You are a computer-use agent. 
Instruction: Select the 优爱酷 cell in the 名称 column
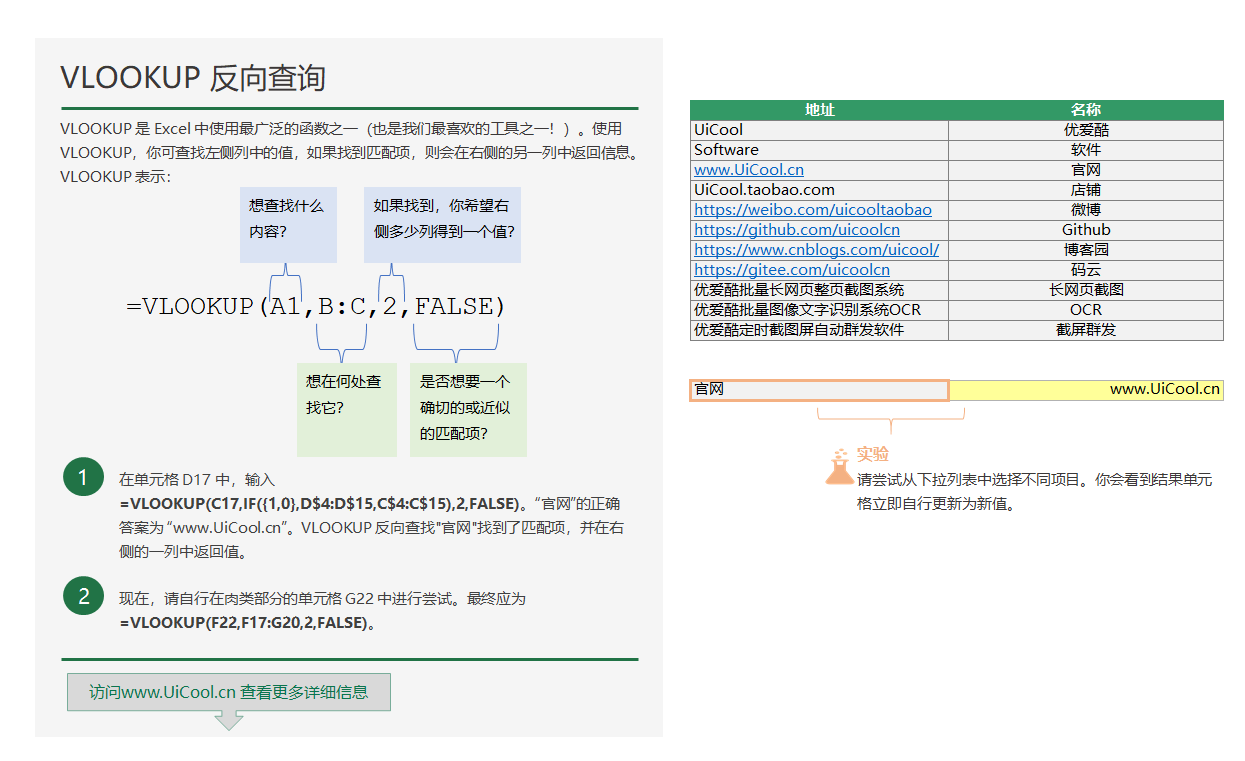(1086, 130)
